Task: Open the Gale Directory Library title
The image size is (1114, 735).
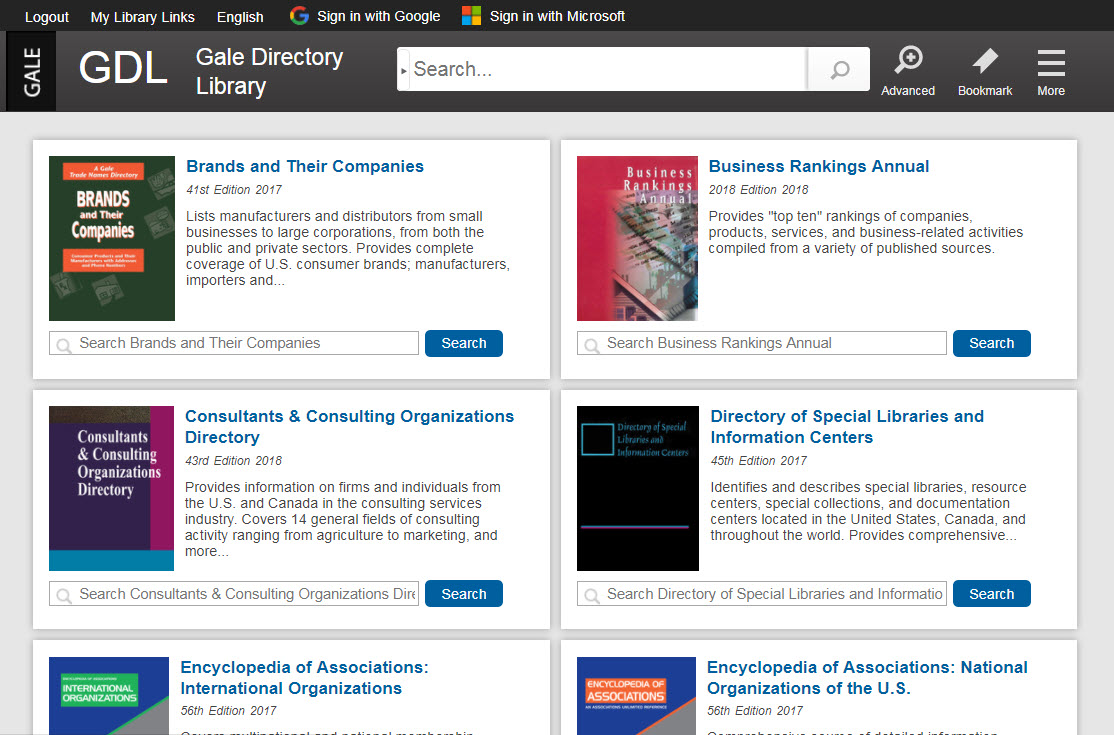Action: [269, 71]
